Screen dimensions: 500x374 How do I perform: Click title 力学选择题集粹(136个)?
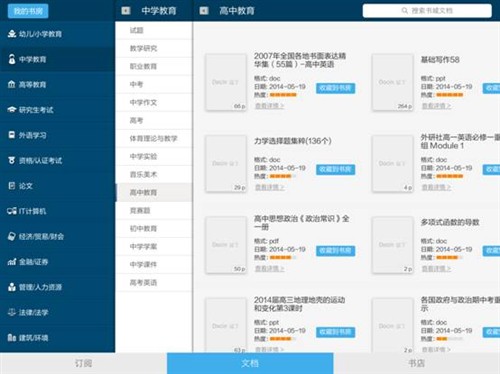tap(293, 141)
